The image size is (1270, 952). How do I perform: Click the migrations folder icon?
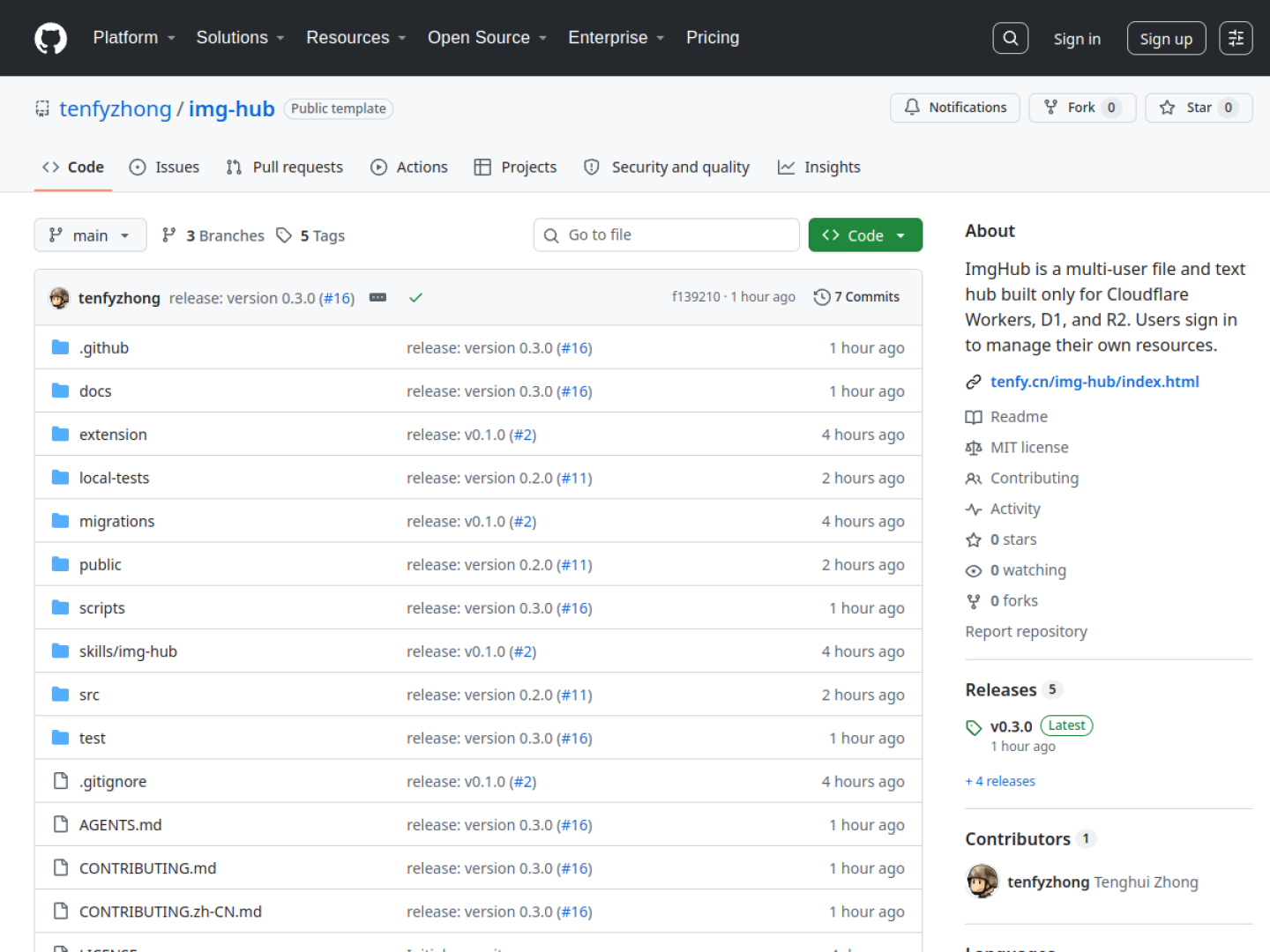(60, 521)
